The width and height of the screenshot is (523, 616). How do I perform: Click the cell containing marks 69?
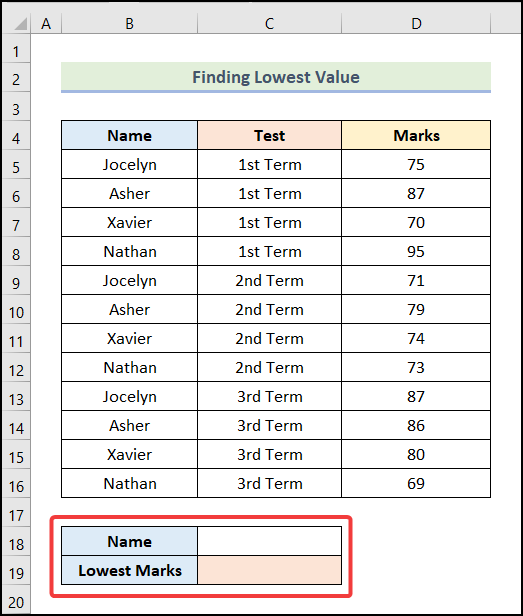[416, 483]
